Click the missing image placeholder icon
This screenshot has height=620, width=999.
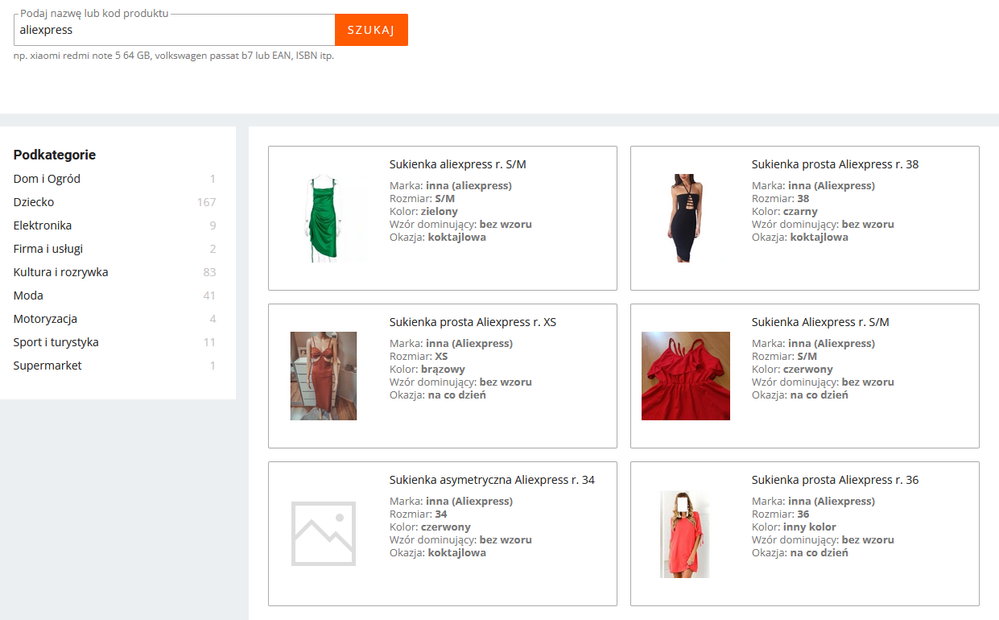[x=323, y=533]
